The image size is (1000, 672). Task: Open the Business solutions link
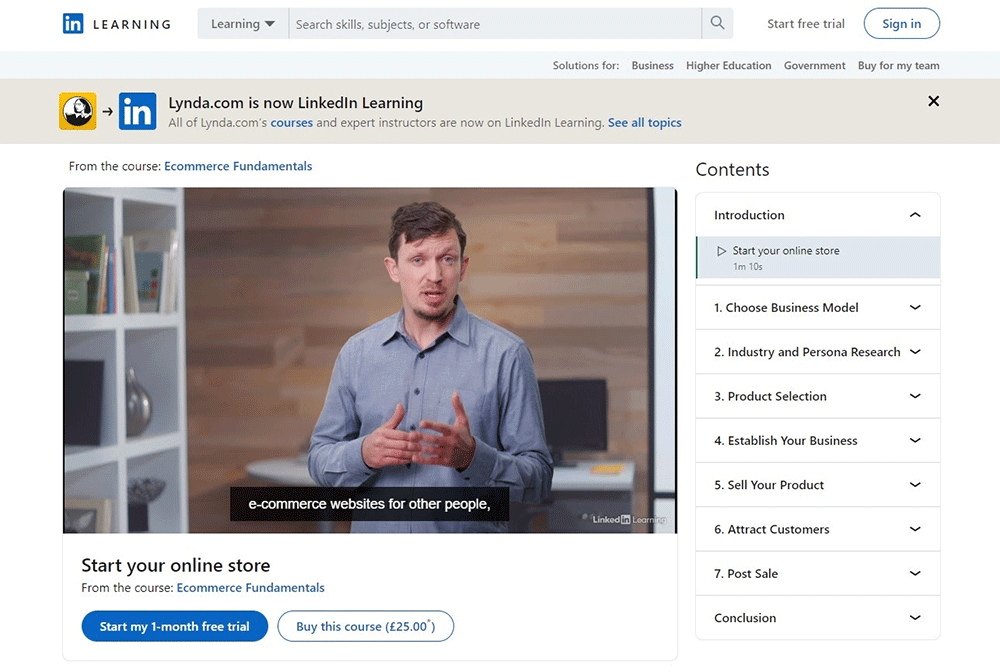pyautogui.click(x=652, y=66)
